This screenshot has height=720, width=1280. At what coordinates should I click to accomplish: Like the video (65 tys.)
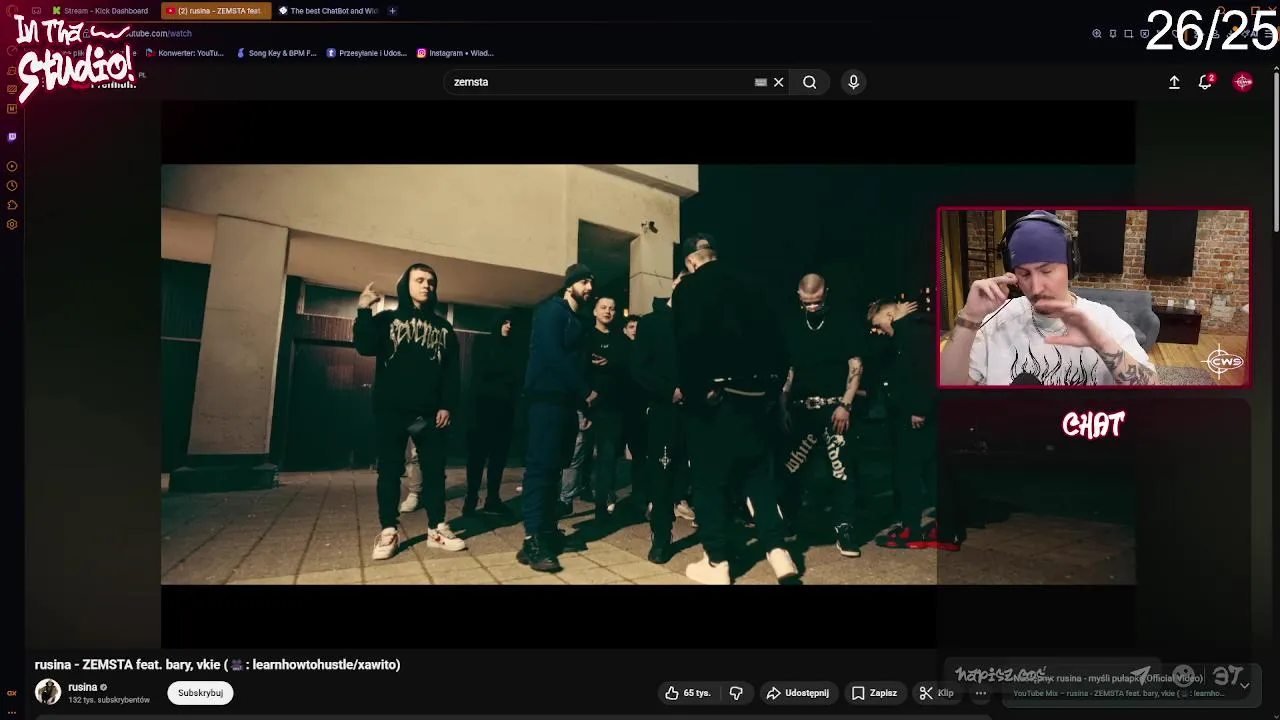(x=688, y=693)
